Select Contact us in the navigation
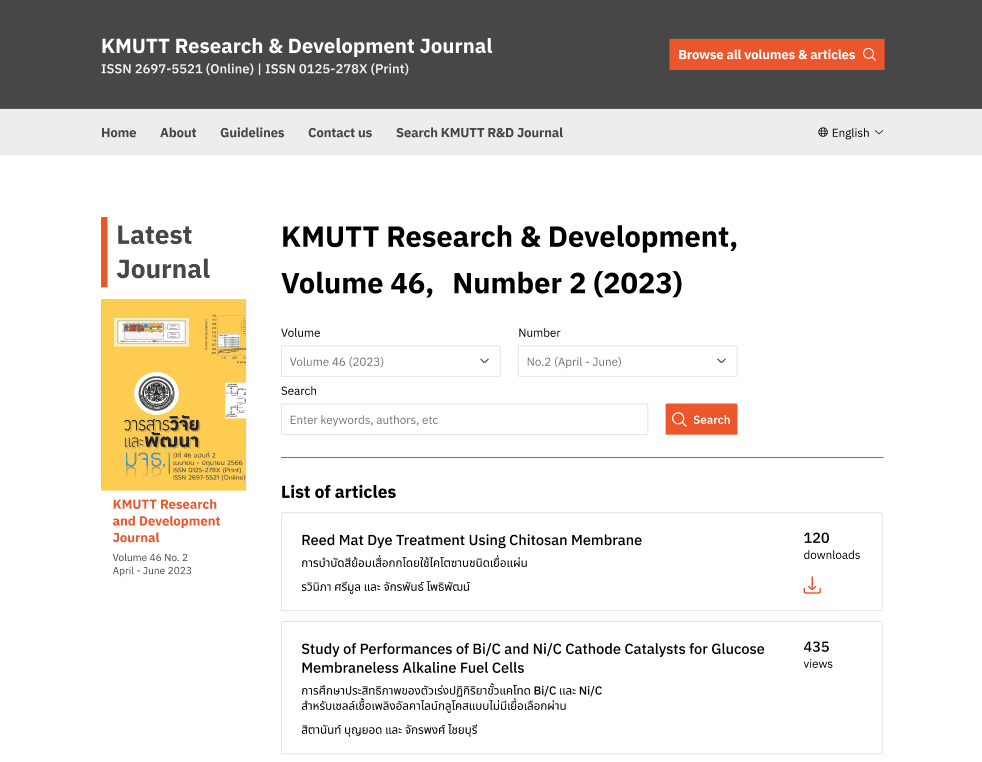This screenshot has width=982, height=762. [x=339, y=132]
